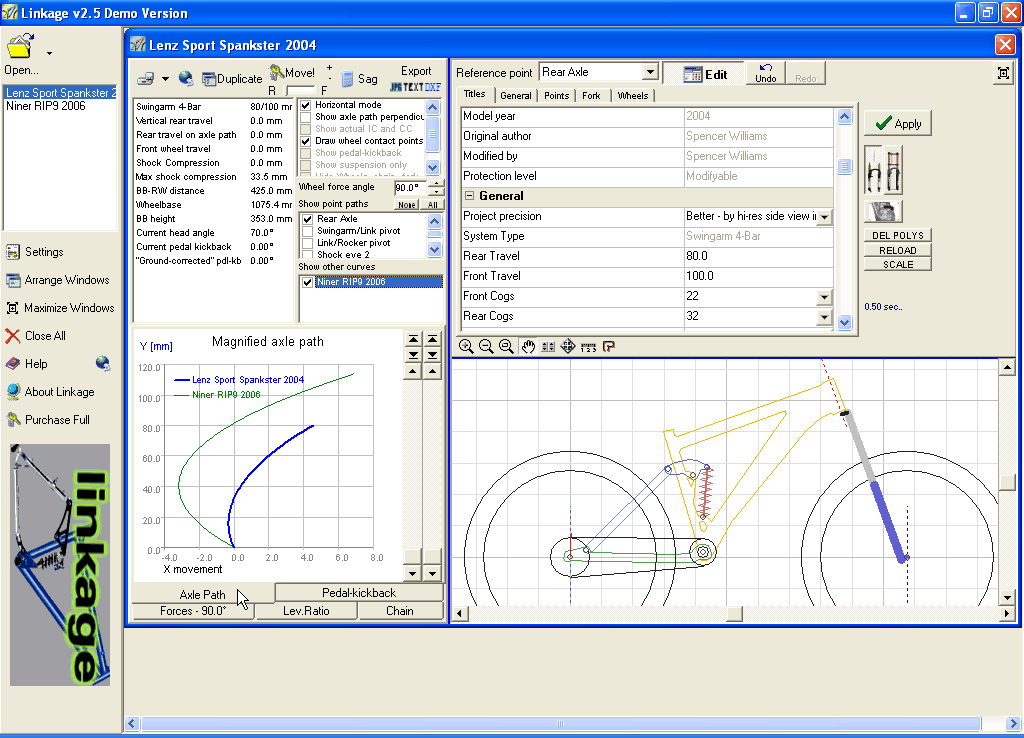Click Wheel force angle spinner arrows
The width and height of the screenshot is (1024, 738).
pos(436,187)
